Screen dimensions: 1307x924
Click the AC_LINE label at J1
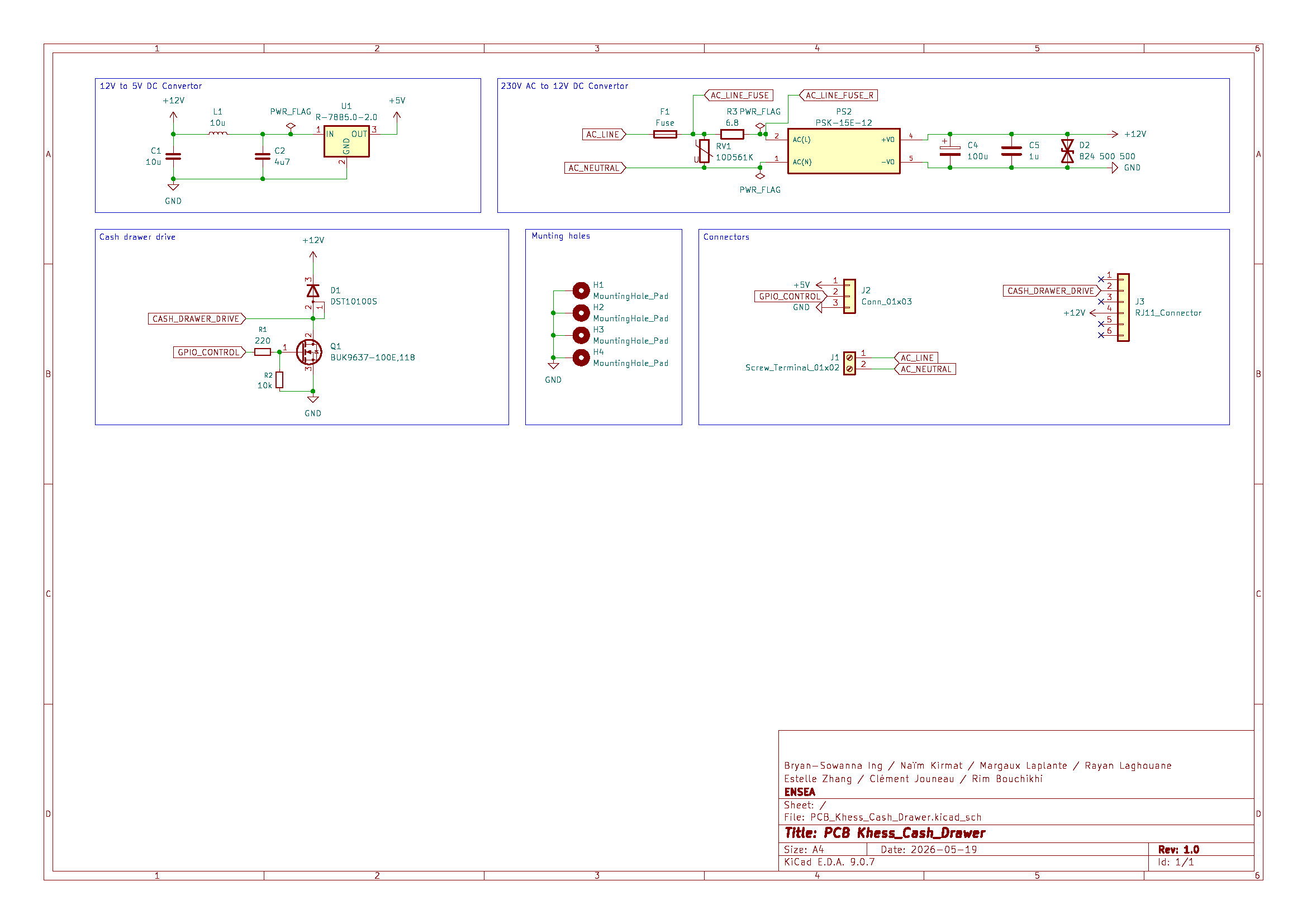[x=916, y=358]
